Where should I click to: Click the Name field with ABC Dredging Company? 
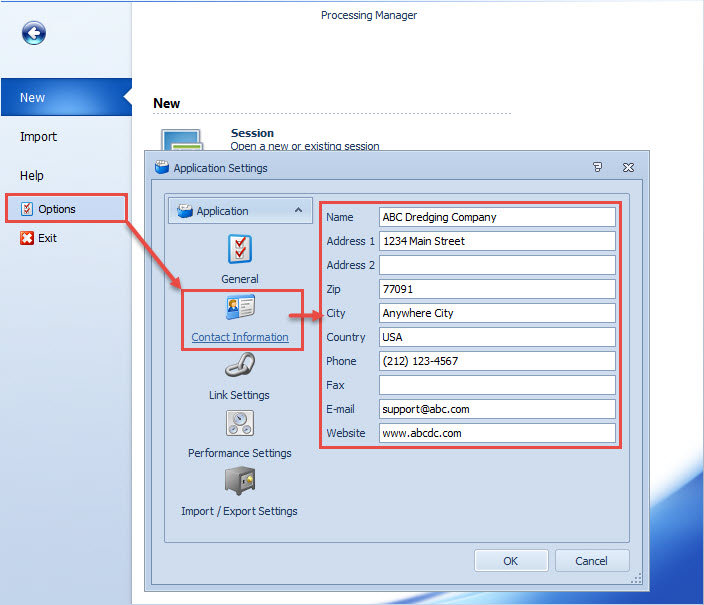tap(497, 217)
